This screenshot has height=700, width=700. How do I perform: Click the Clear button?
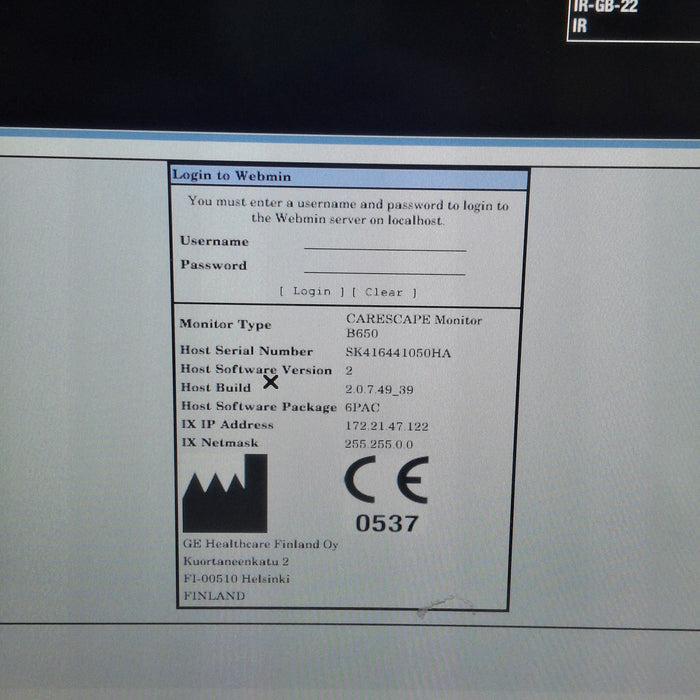pyautogui.click(x=384, y=292)
